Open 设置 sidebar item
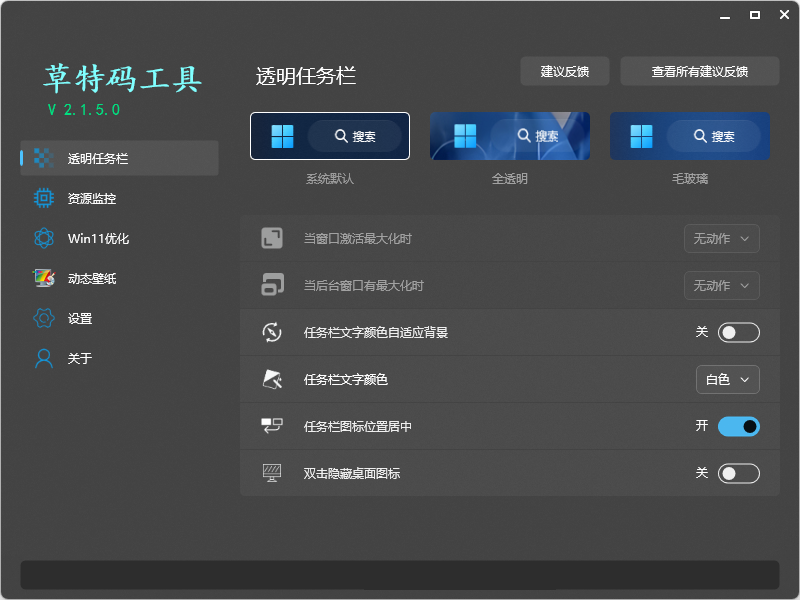Image resolution: width=800 pixels, height=600 pixels. [119, 318]
